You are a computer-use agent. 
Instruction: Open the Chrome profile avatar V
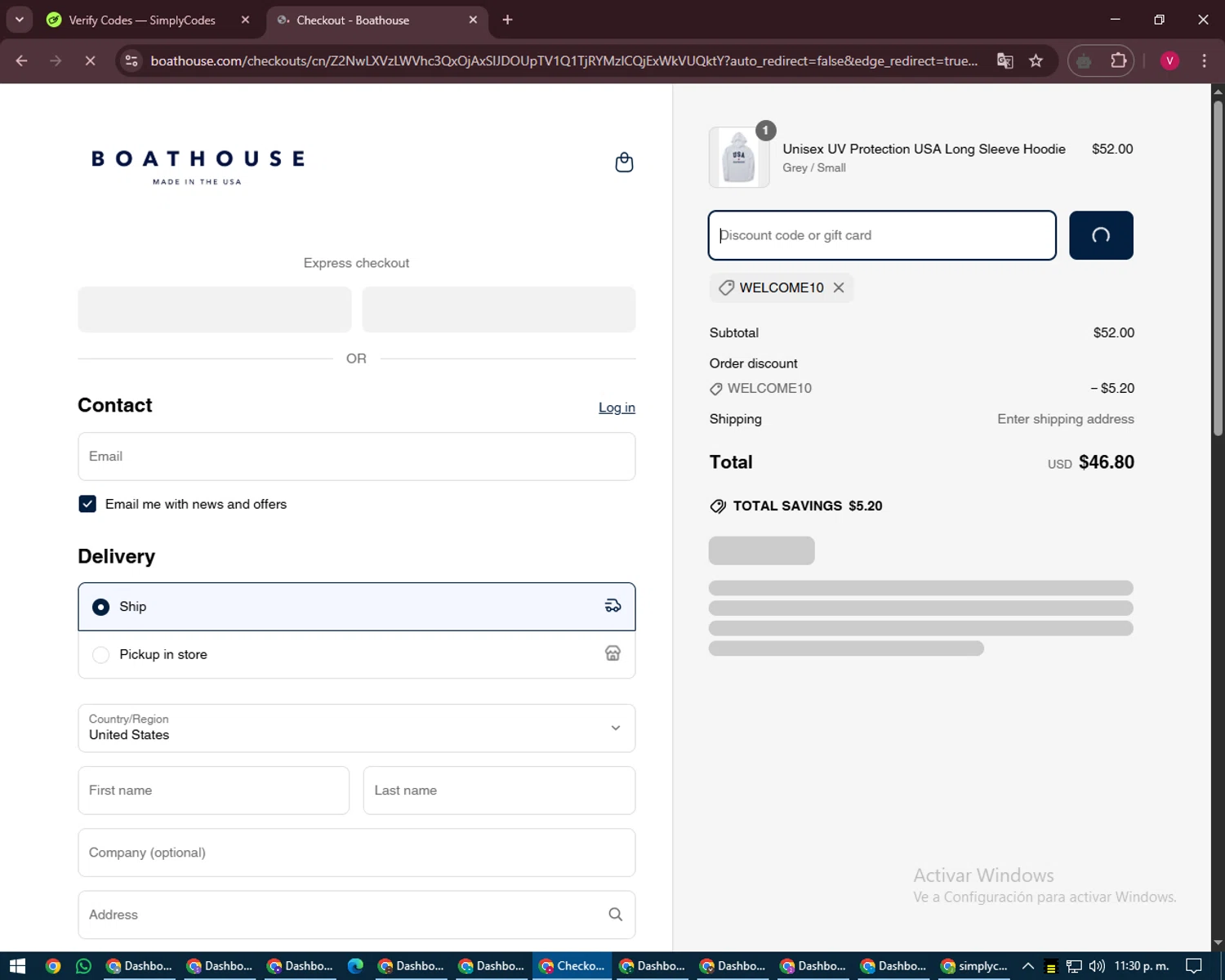[x=1169, y=60]
